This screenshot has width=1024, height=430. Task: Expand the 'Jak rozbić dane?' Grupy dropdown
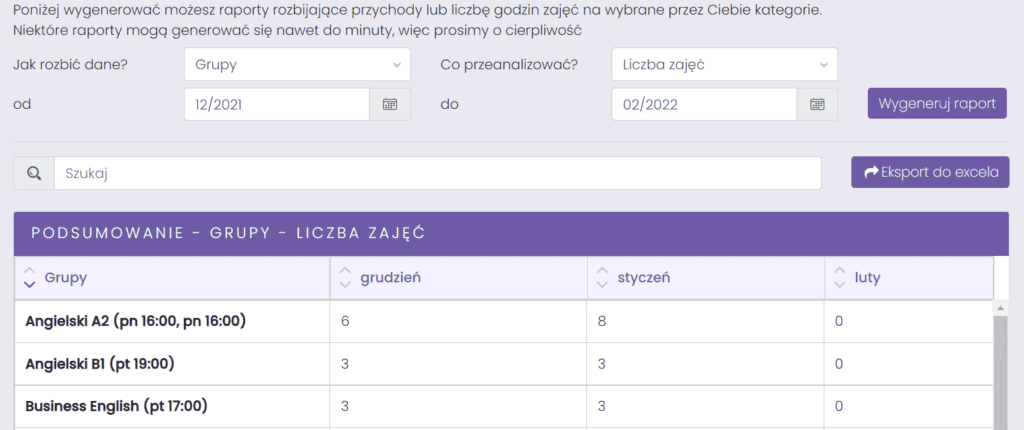(297, 64)
